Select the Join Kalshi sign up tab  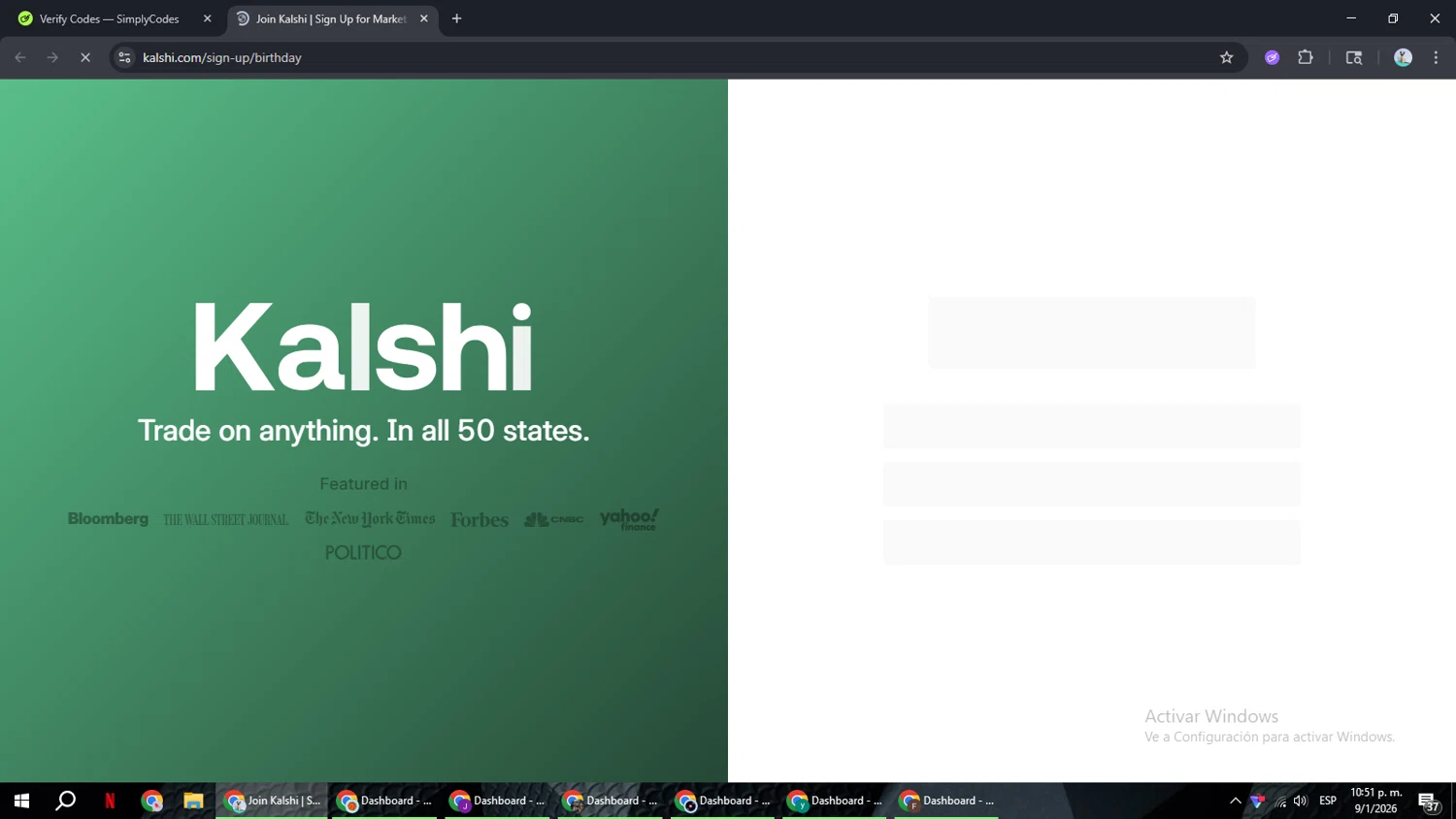point(331,18)
